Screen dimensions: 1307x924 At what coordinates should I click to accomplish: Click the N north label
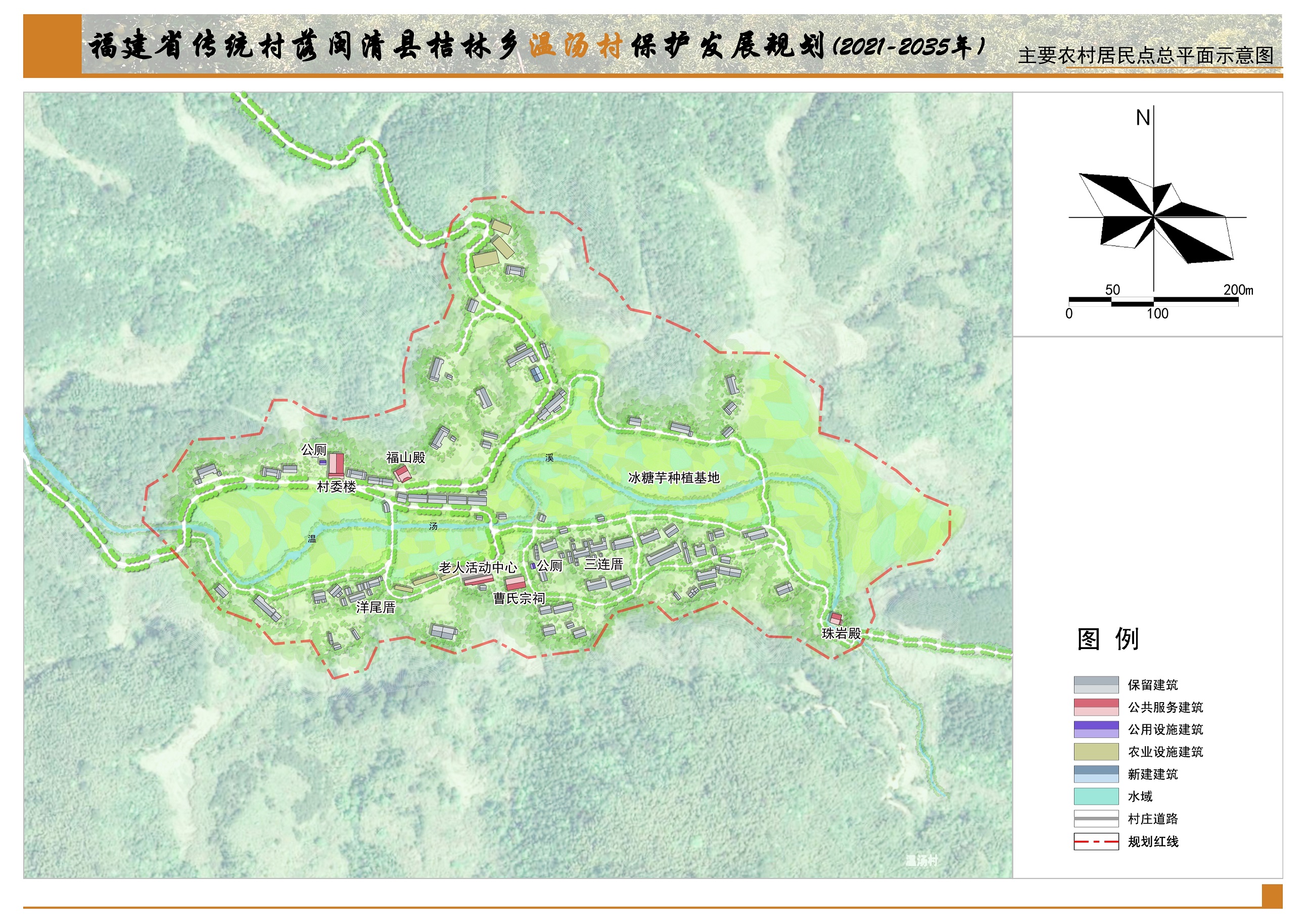tap(1142, 118)
